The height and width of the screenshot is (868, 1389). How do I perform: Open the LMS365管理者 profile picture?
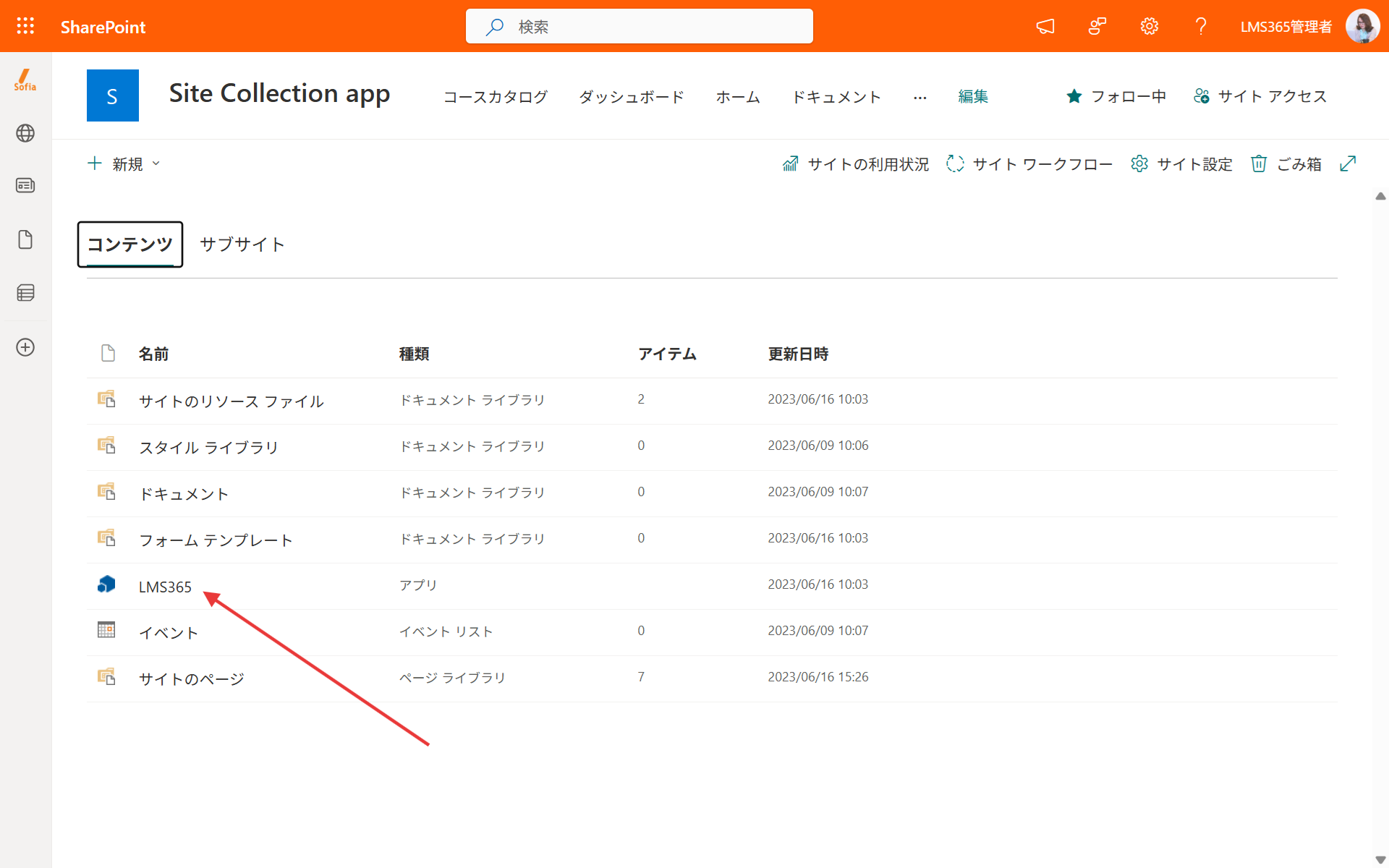point(1363,27)
